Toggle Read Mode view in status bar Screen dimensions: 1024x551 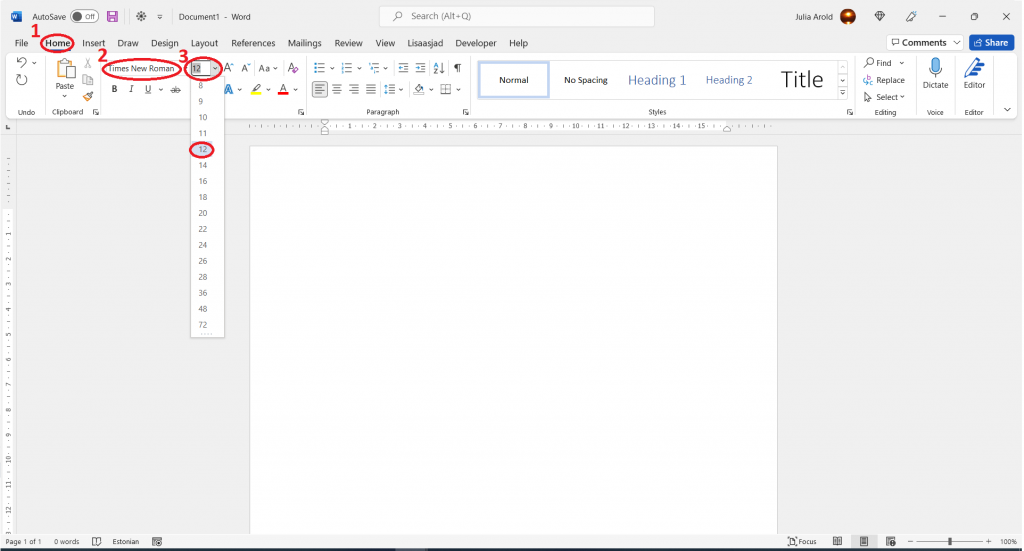[x=837, y=541]
